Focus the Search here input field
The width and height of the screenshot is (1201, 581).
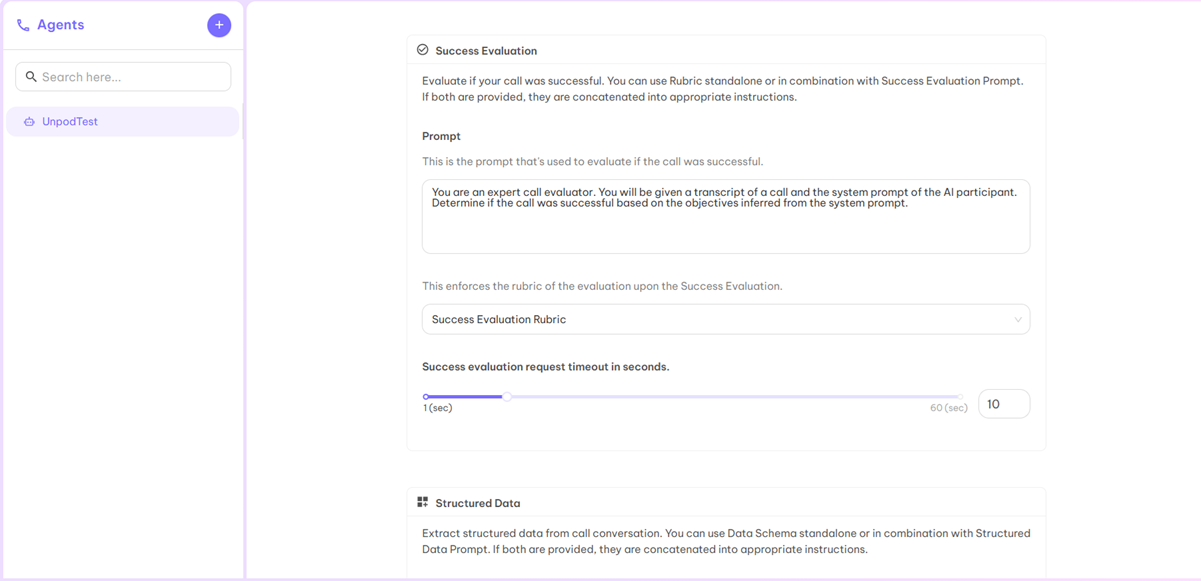coord(123,77)
